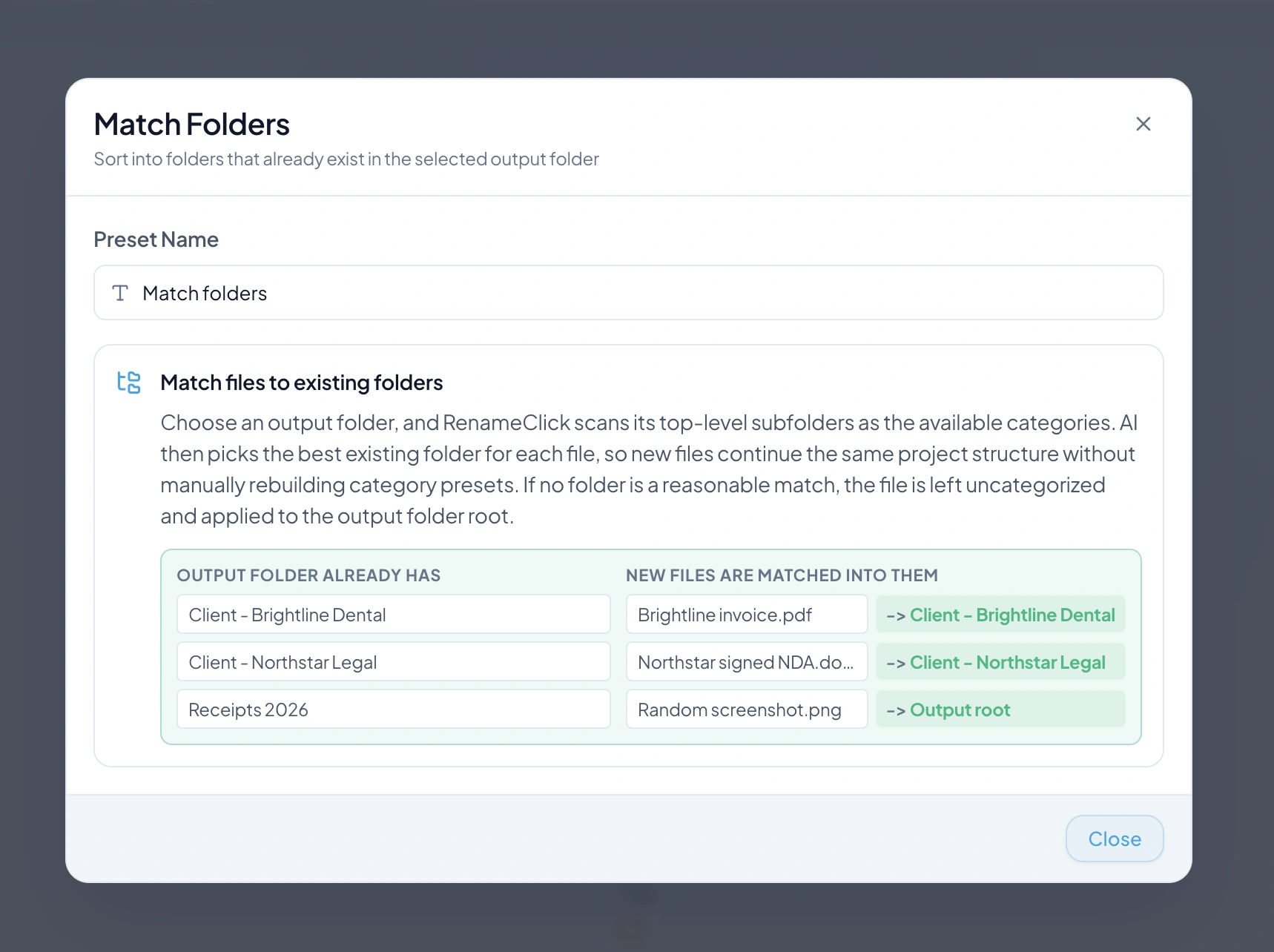This screenshot has width=1274, height=952.
Task: Click the OUTPUT FOLDER ALREADY HAS column label
Action: click(x=308, y=575)
